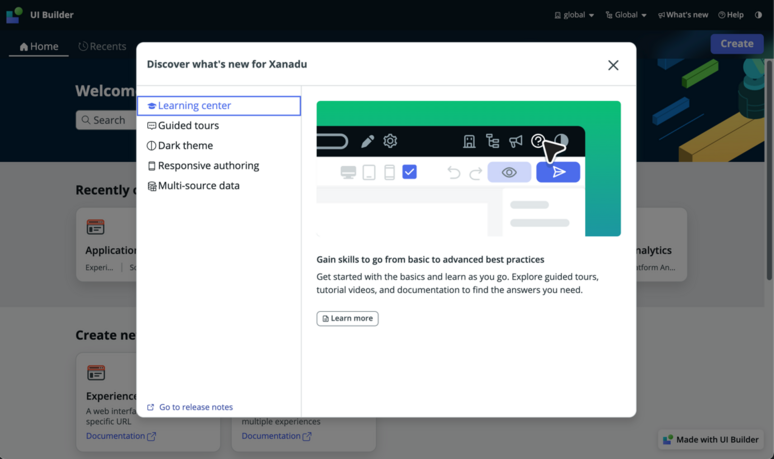Click the Made with UI Builder badge
The height and width of the screenshot is (459, 774).
(x=711, y=440)
